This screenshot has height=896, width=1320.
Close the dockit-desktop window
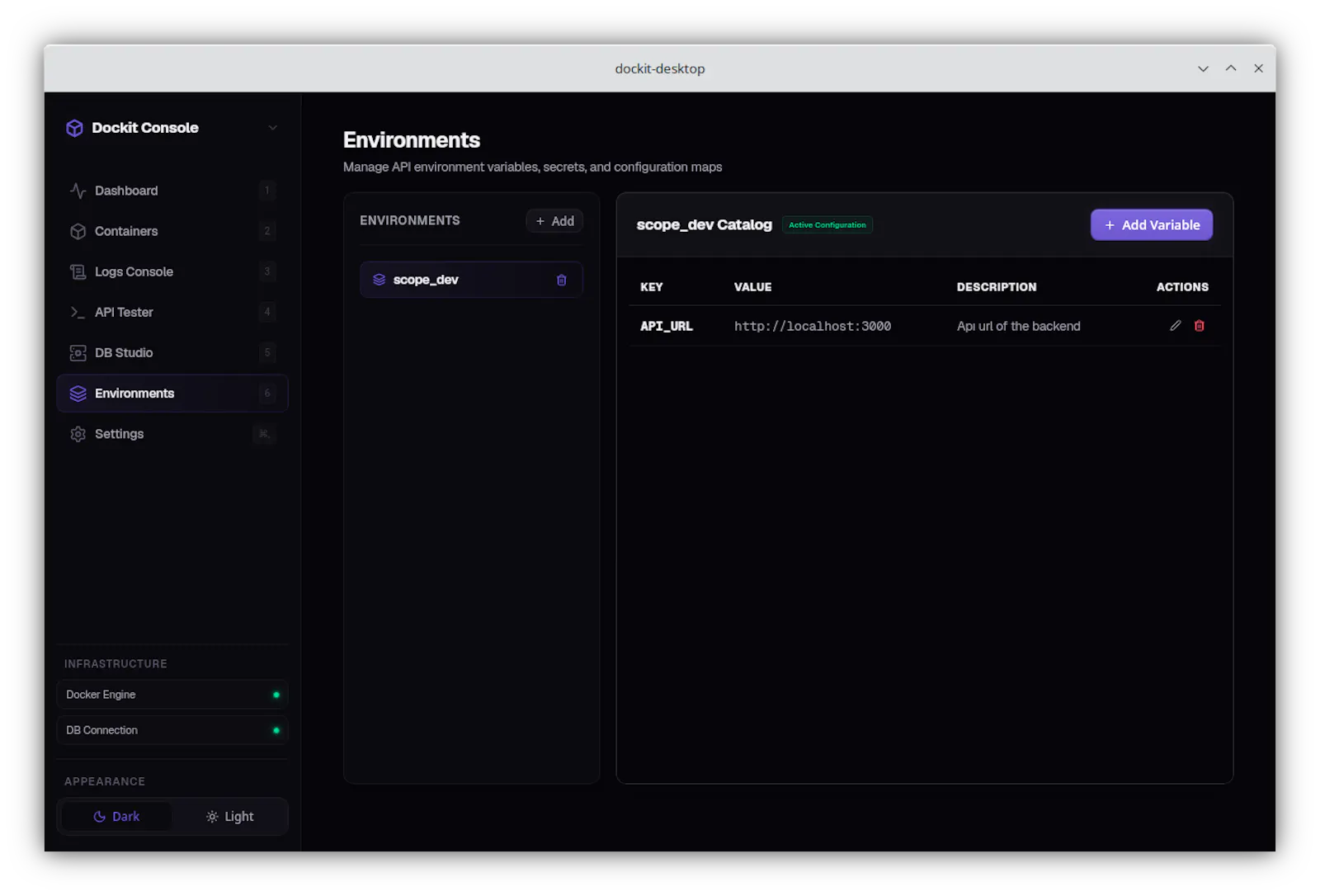pyautogui.click(x=1258, y=68)
